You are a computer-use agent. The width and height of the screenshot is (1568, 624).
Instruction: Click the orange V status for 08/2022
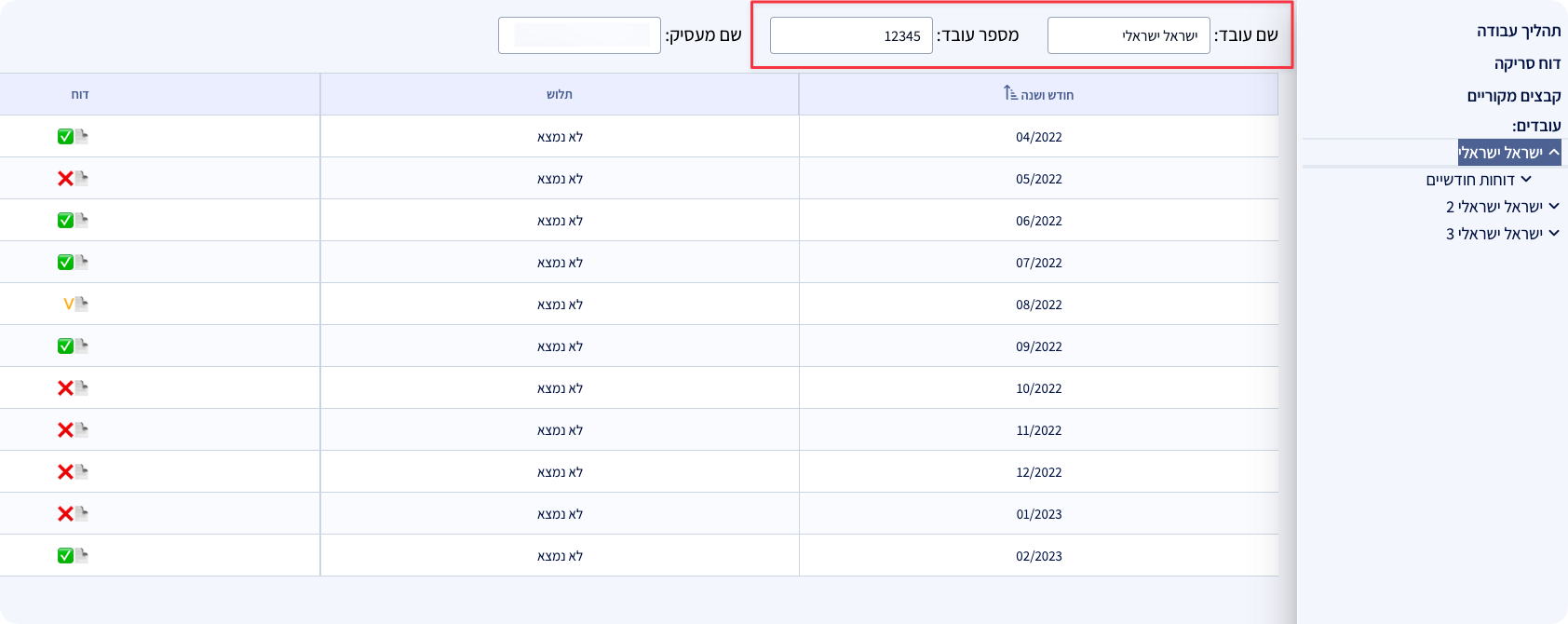click(68, 304)
